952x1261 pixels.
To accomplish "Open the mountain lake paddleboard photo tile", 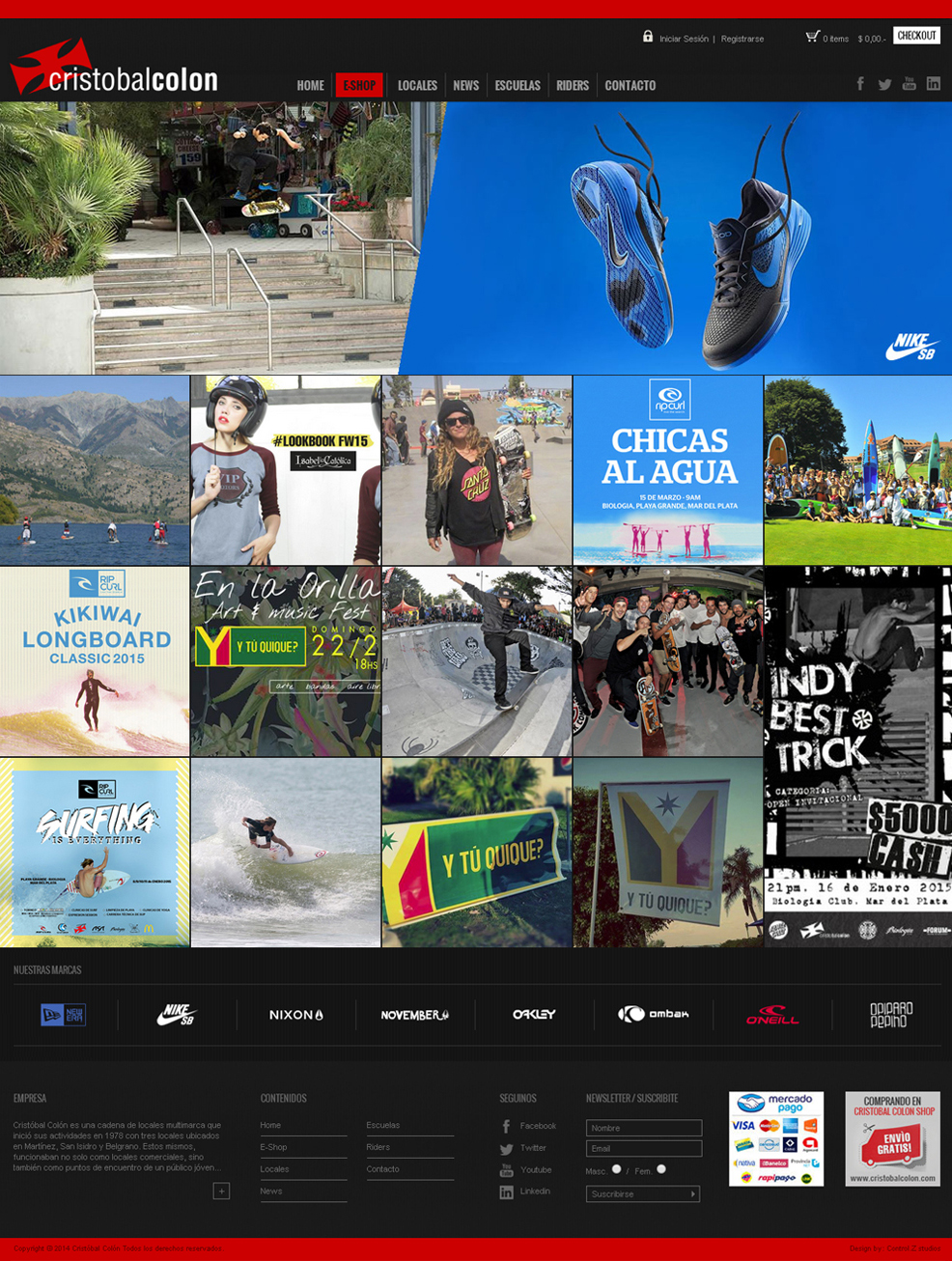I will point(95,470).
